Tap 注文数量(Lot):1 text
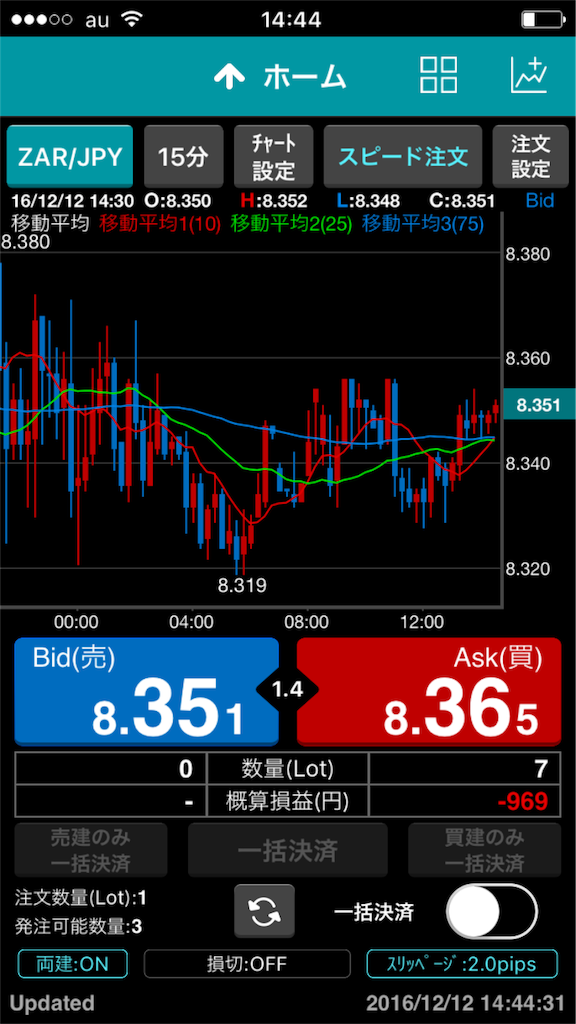 (x=80, y=898)
